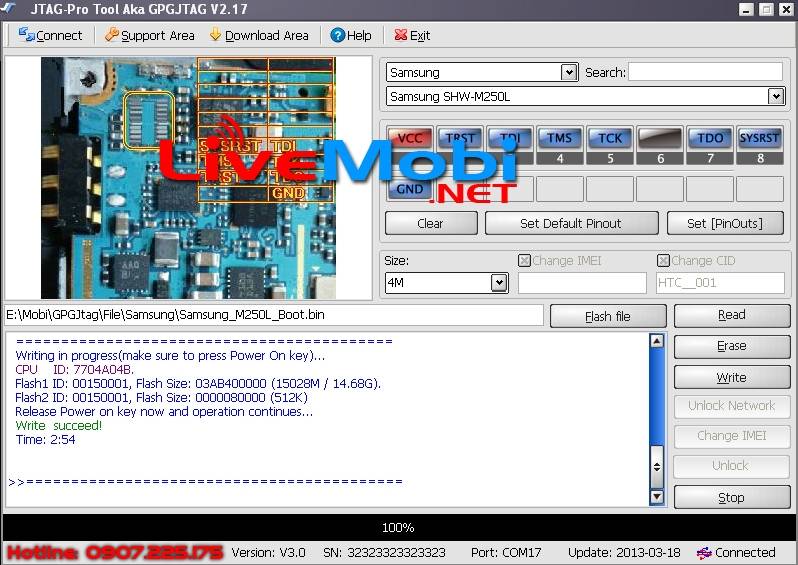Image resolution: width=798 pixels, height=565 pixels.
Task: Click the IMEI text input field
Action: tap(582, 282)
